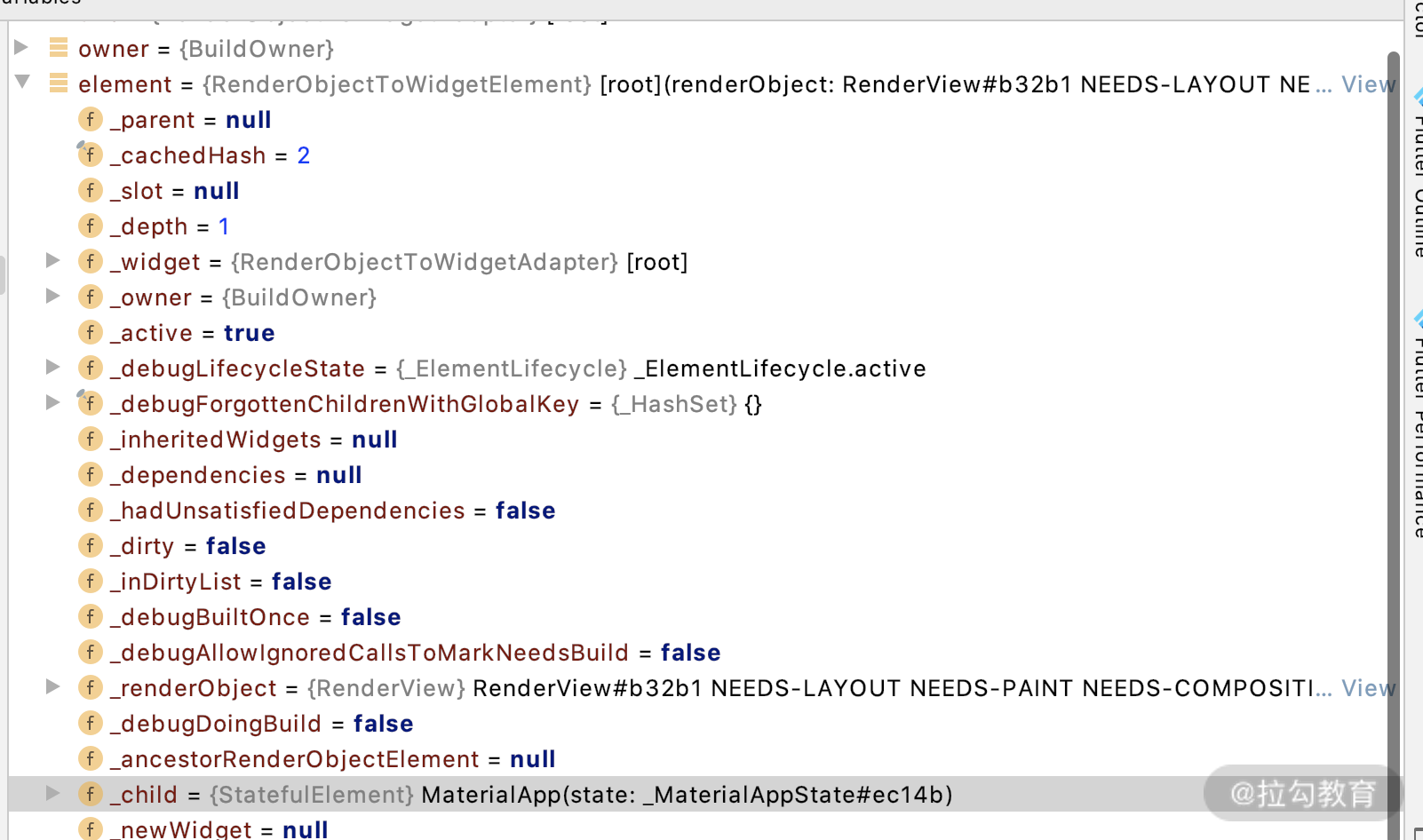Select the _debugDoingBuild = false row
The image size is (1423, 840).
tap(262, 724)
